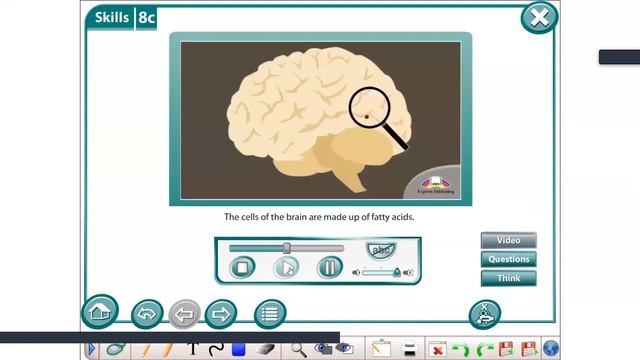Open the contents list button
This screenshot has width=640, height=360.
(x=270, y=314)
